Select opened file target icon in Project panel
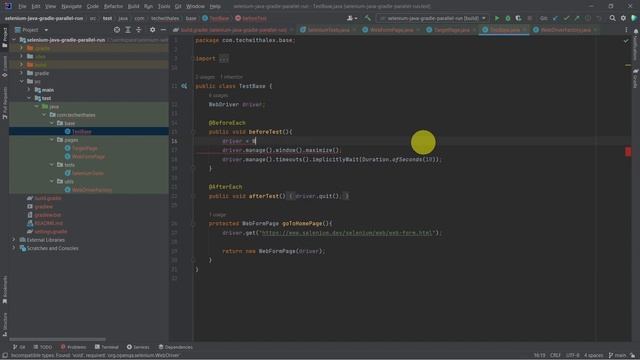 117,30
